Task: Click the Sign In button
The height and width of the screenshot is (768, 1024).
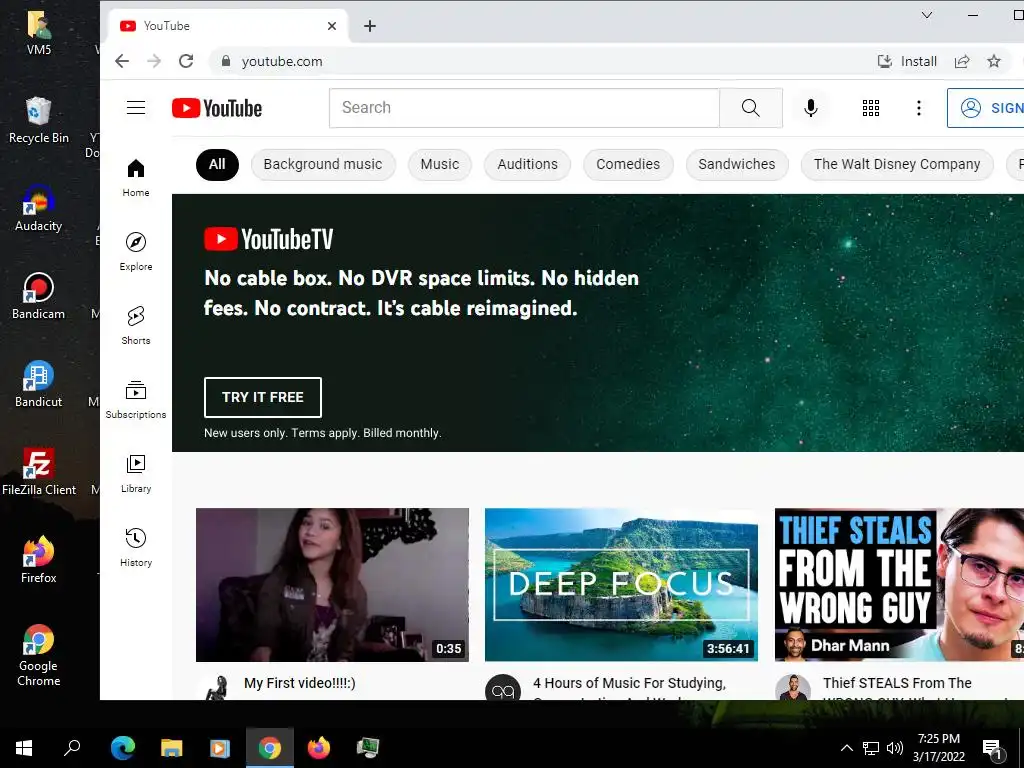Action: [985, 108]
